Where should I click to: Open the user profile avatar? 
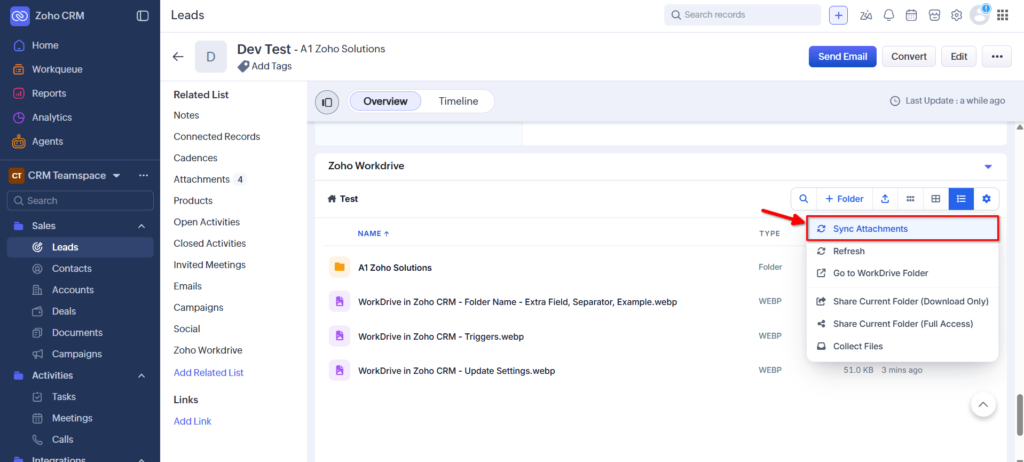pos(980,14)
